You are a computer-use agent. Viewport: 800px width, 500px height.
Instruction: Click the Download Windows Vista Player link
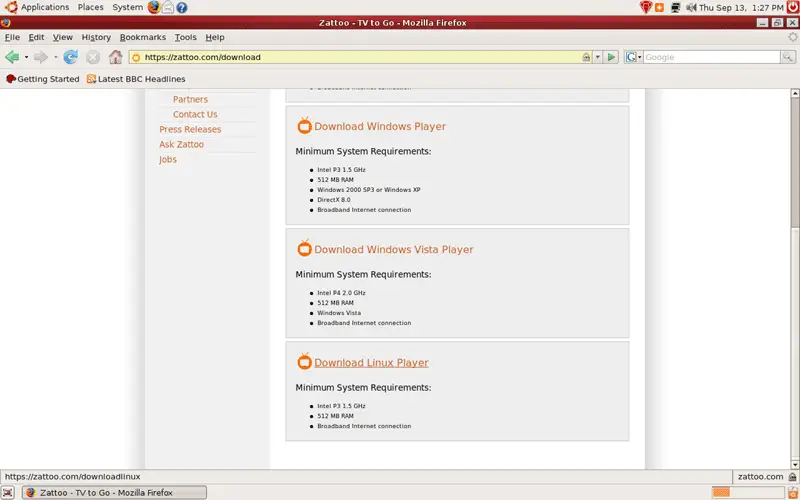click(x=394, y=249)
